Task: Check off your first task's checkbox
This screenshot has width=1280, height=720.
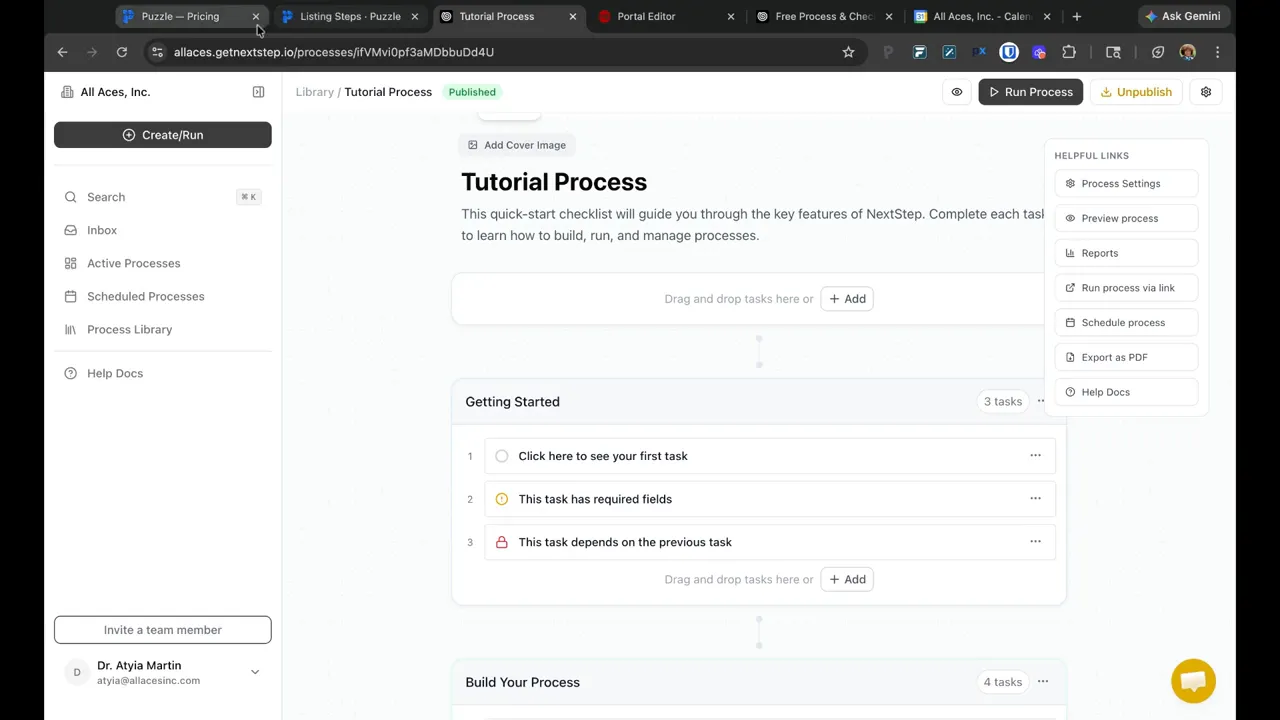Action: pos(501,455)
